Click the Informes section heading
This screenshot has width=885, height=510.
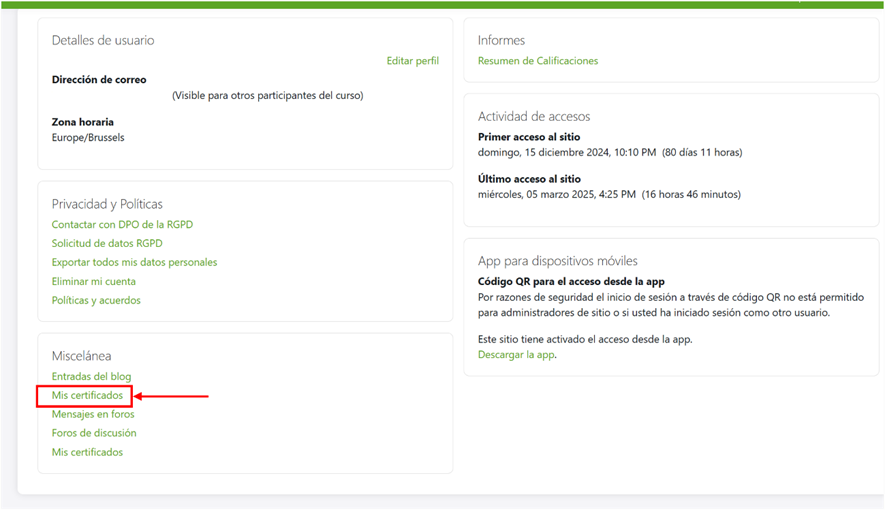(x=501, y=41)
